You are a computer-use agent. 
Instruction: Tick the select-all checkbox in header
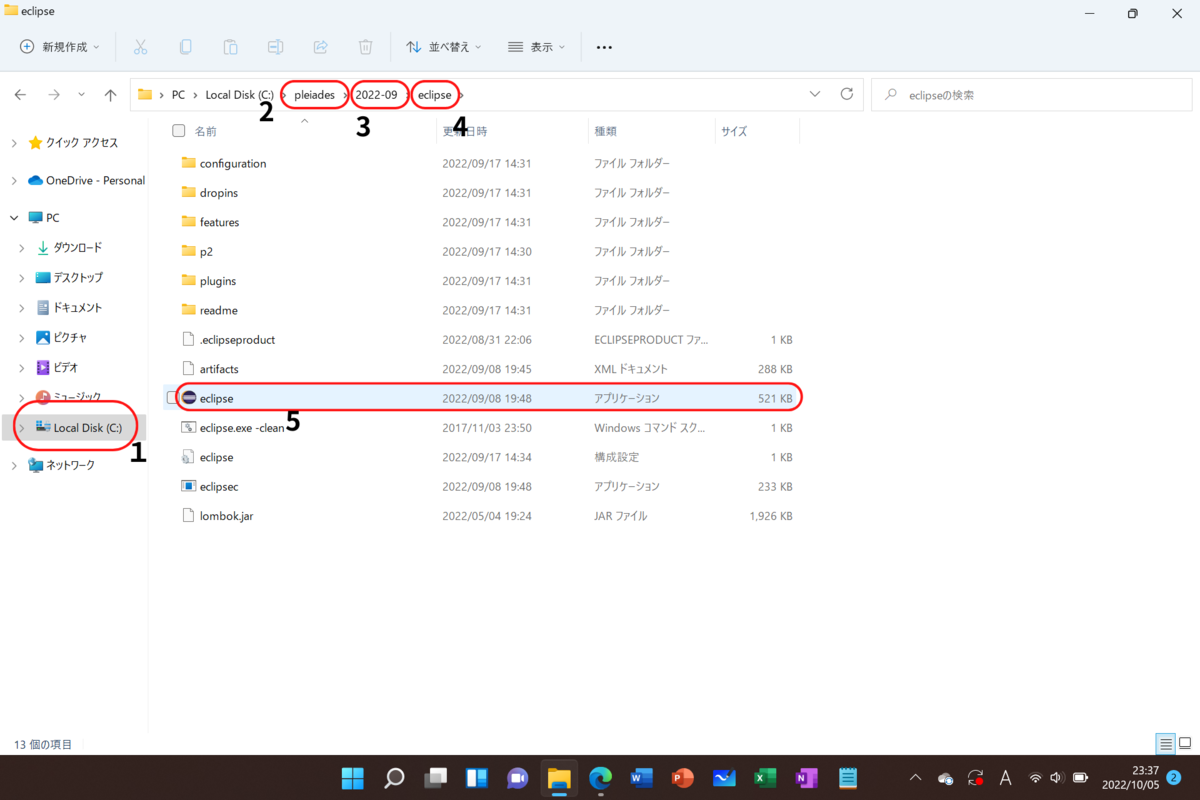point(179,131)
